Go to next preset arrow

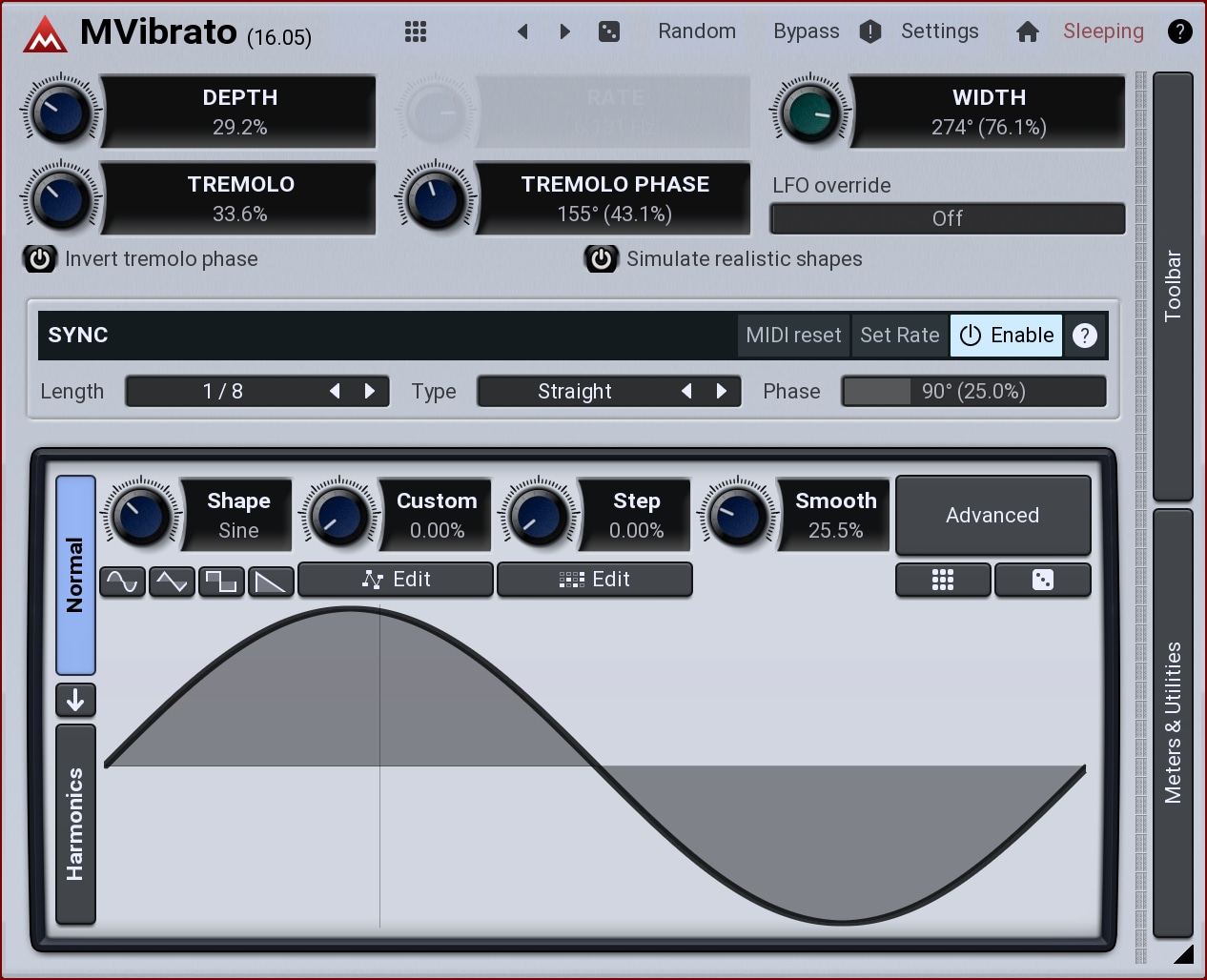point(564,31)
